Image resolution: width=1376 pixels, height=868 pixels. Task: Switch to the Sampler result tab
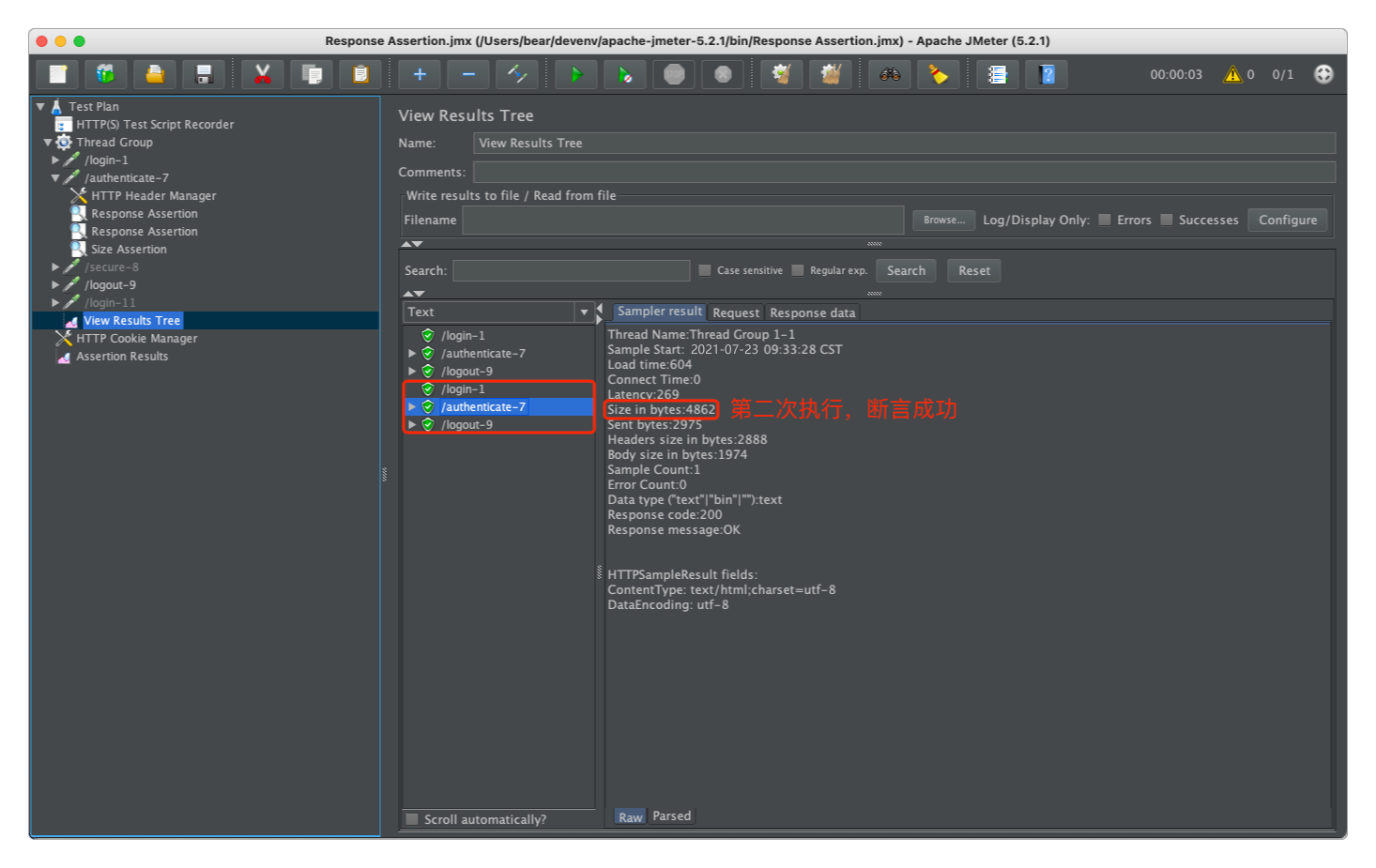click(x=659, y=312)
